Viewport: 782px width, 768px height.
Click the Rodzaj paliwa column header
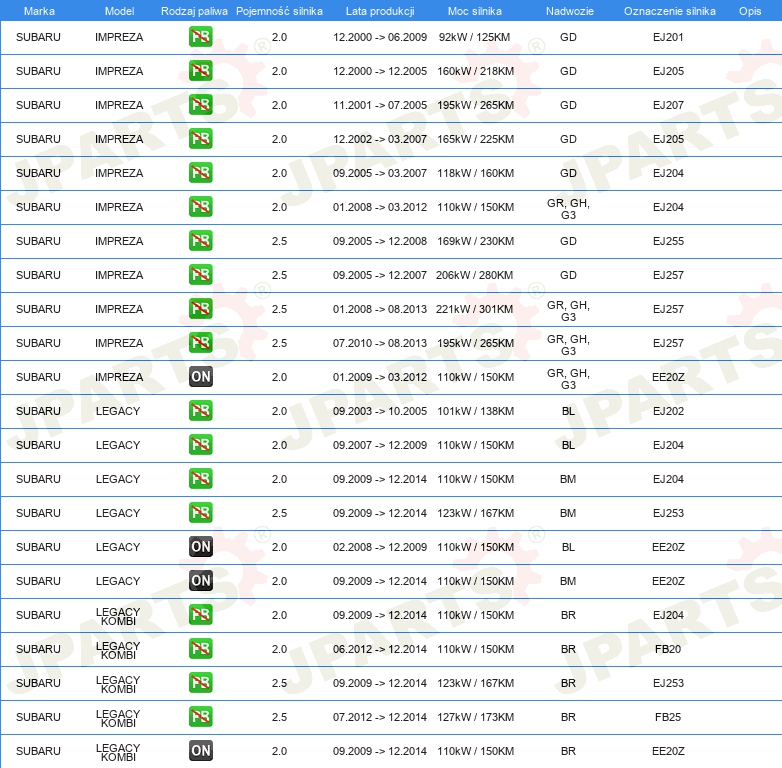point(194,11)
